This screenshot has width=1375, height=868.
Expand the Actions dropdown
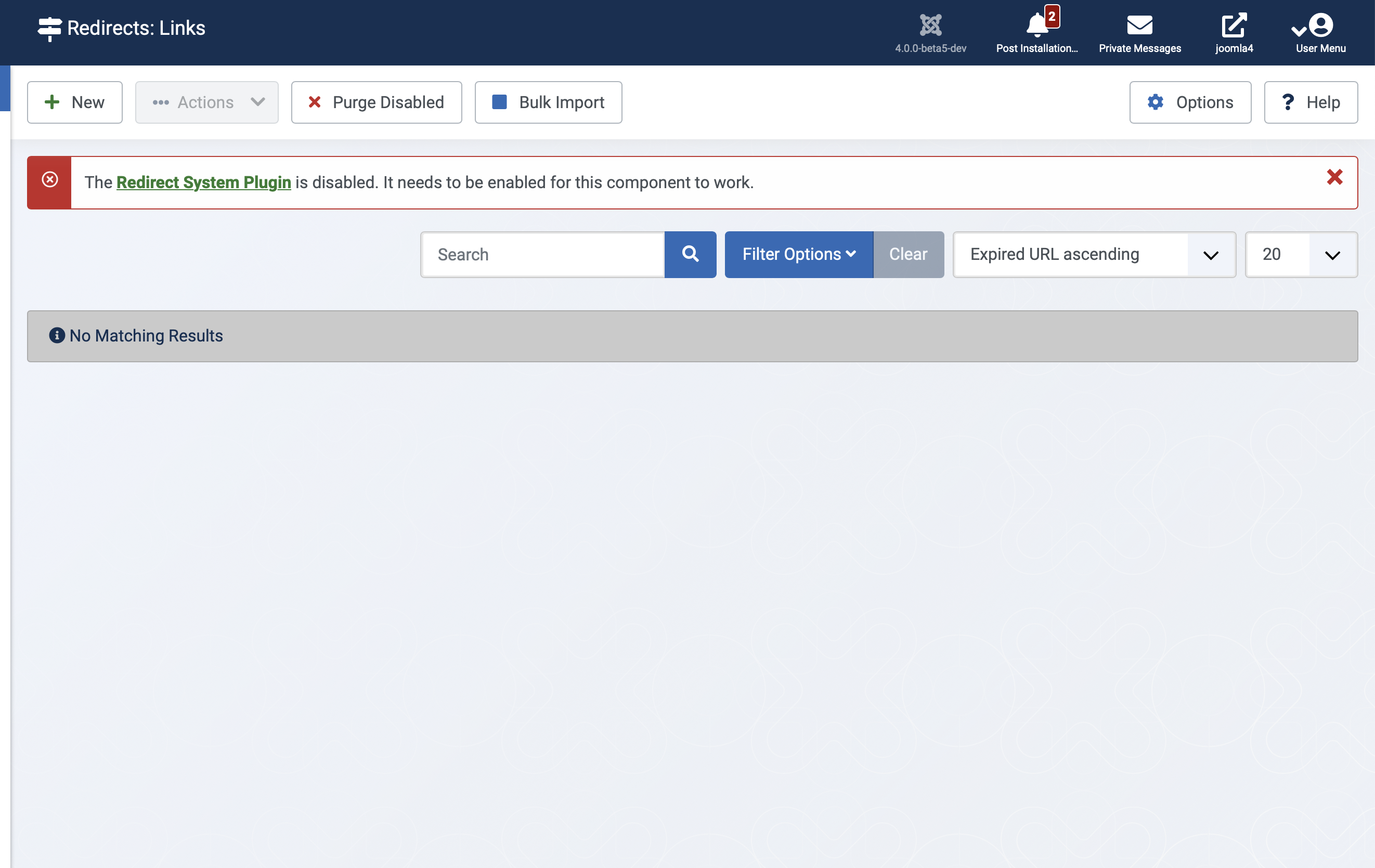[206, 102]
